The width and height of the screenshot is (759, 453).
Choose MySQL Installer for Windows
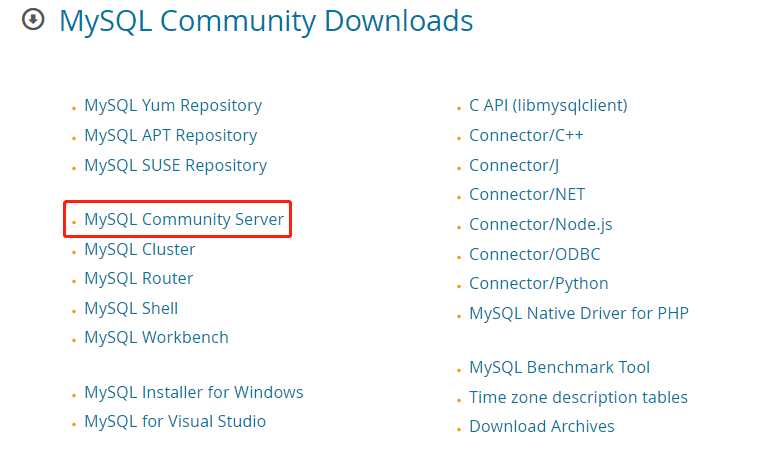tap(194, 392)
